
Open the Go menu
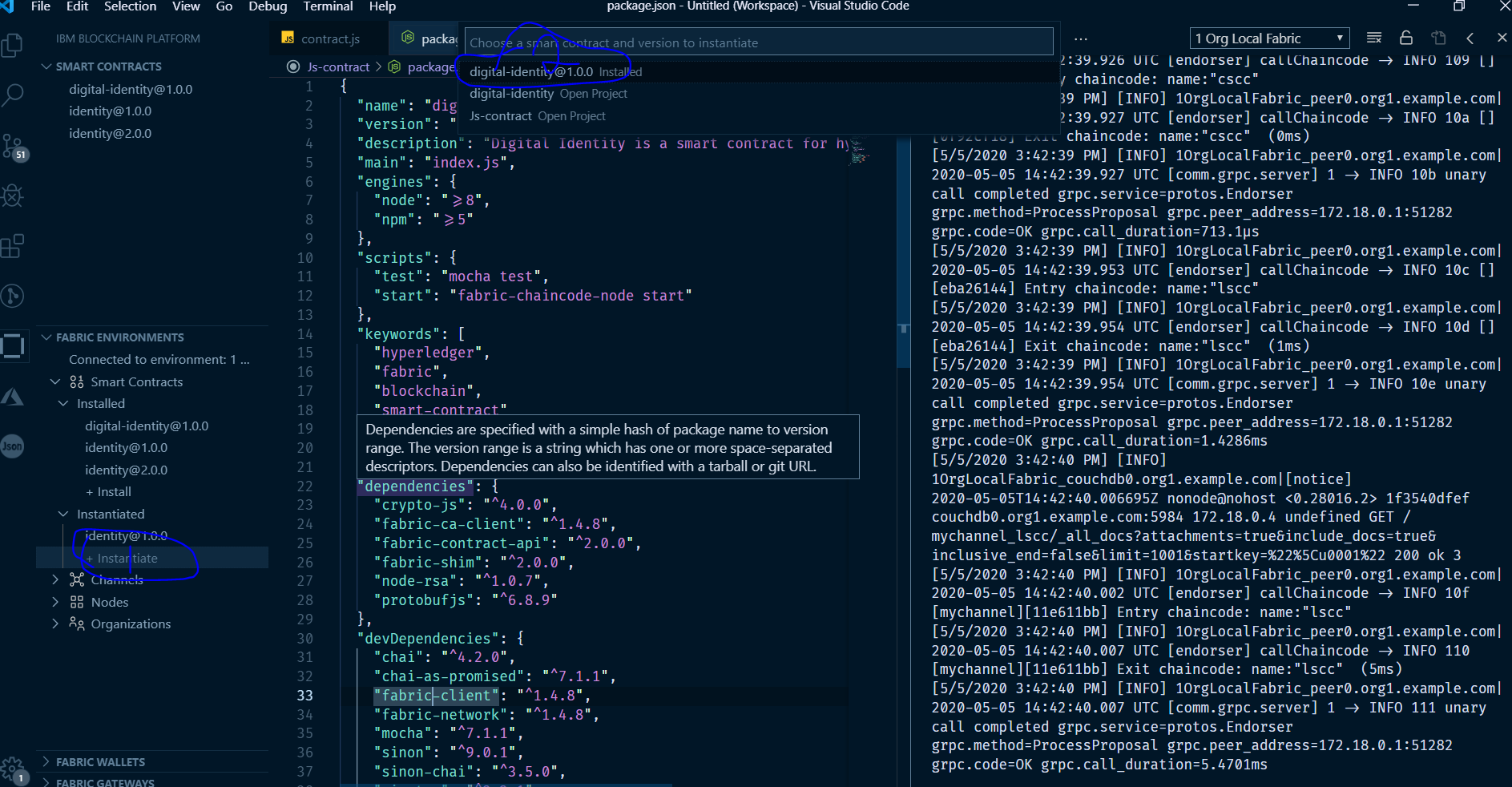224,6
